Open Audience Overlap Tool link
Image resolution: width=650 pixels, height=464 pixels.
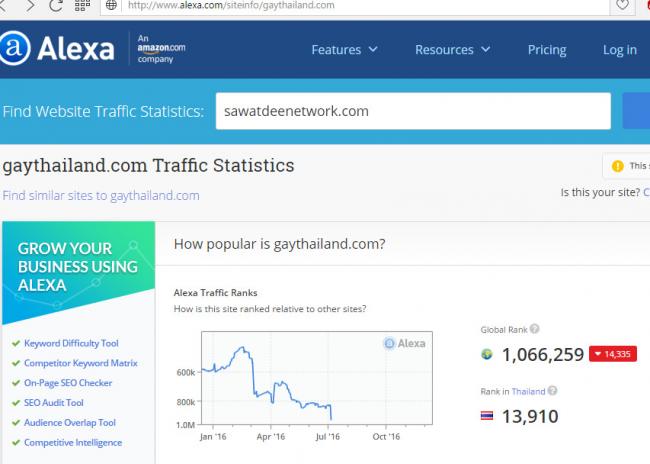pyautogui.click(x=70, y=423)
